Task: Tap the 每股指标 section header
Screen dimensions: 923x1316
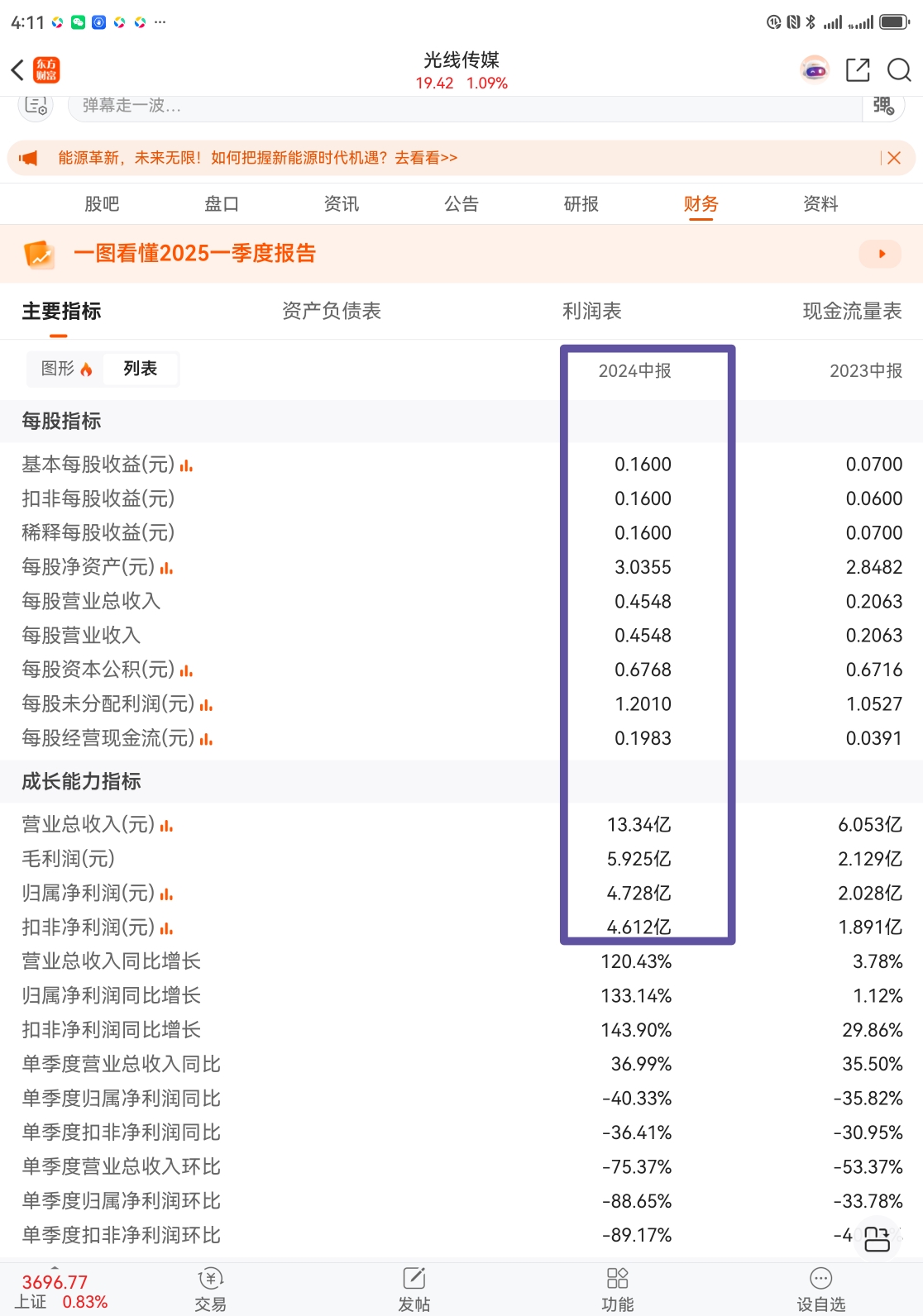Action: click(x=62, y=422)
